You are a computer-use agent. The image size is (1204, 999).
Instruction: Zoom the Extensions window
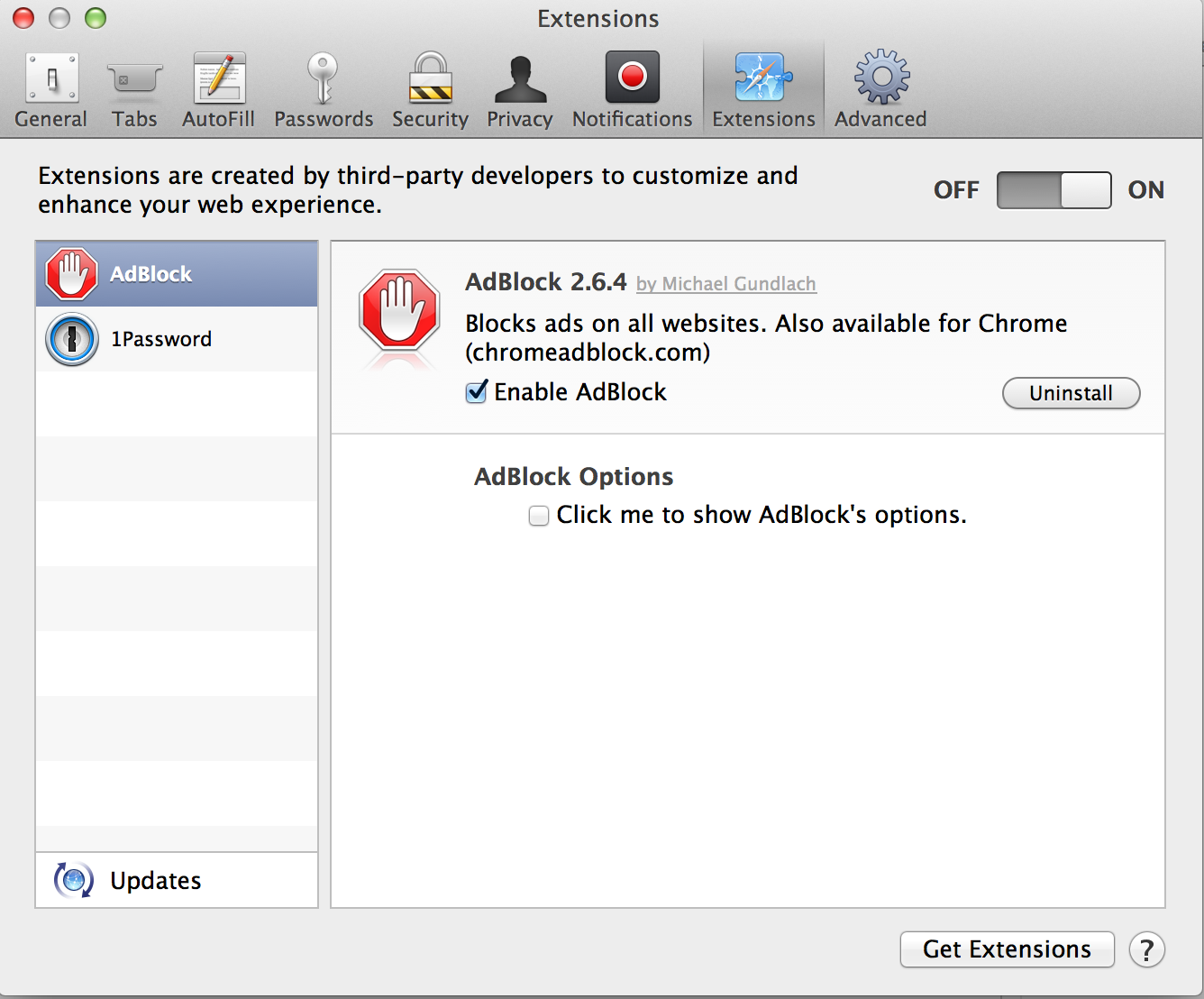(x=95, y=18)
